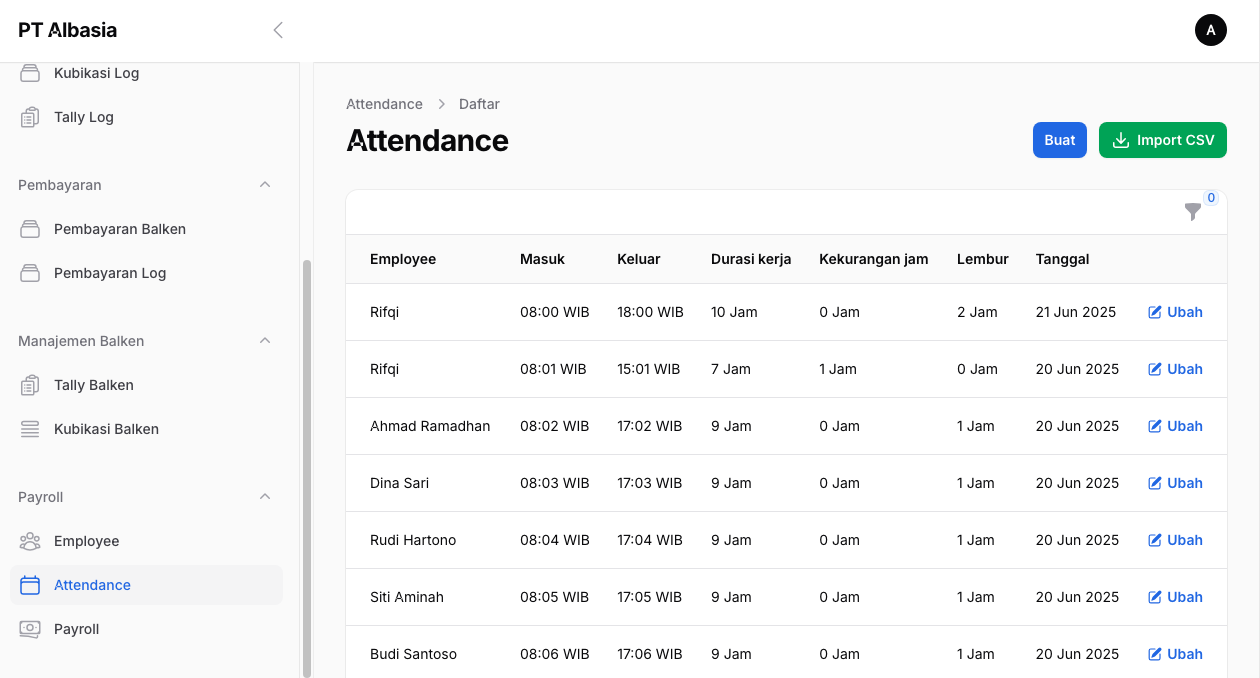Click the sidebar vertical scrollbar
Image resolution: width=1260 pixels, height=678 pixels.
pyautogui.click(x=307, y=460)
